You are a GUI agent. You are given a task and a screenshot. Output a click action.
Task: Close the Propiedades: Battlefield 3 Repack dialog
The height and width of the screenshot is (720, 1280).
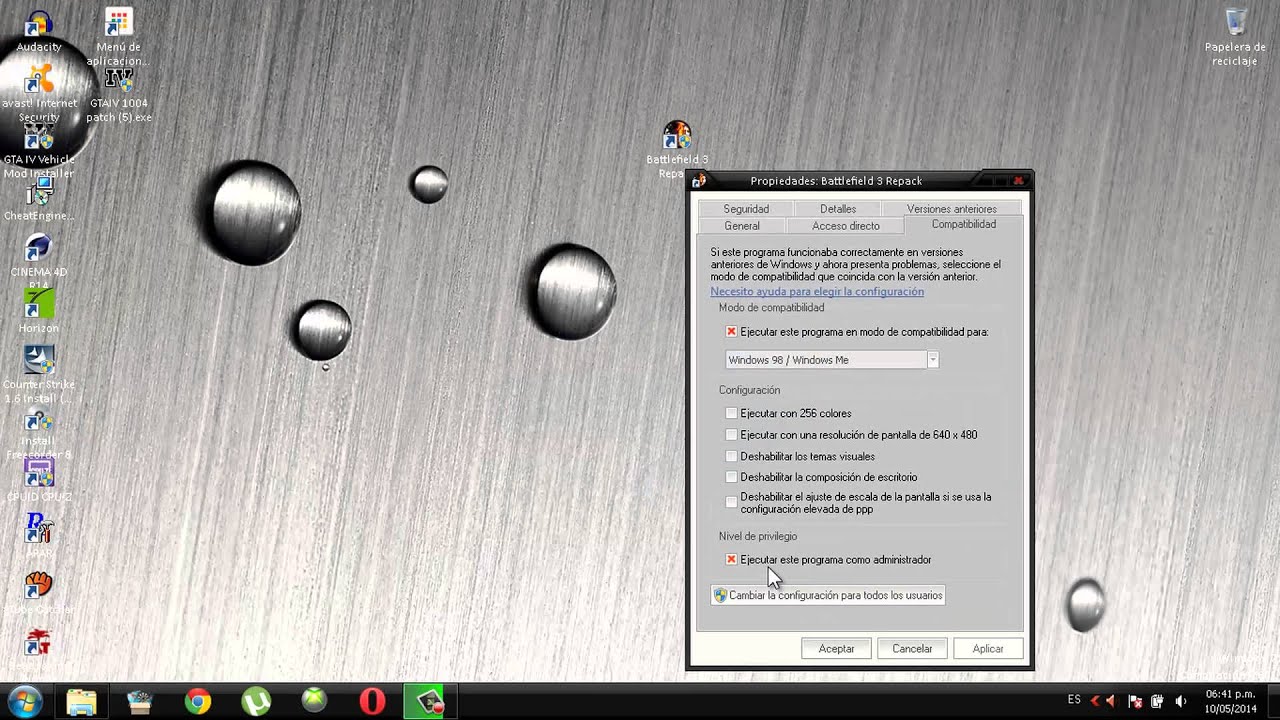click(1018, 181)
